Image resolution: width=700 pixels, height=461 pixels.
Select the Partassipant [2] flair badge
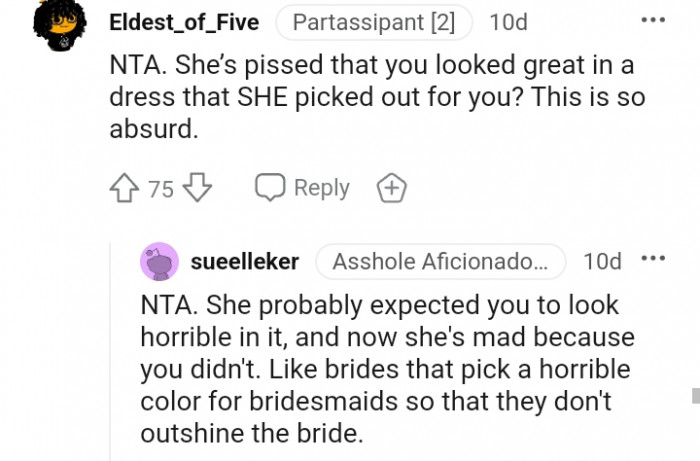[x=373, y=21]
